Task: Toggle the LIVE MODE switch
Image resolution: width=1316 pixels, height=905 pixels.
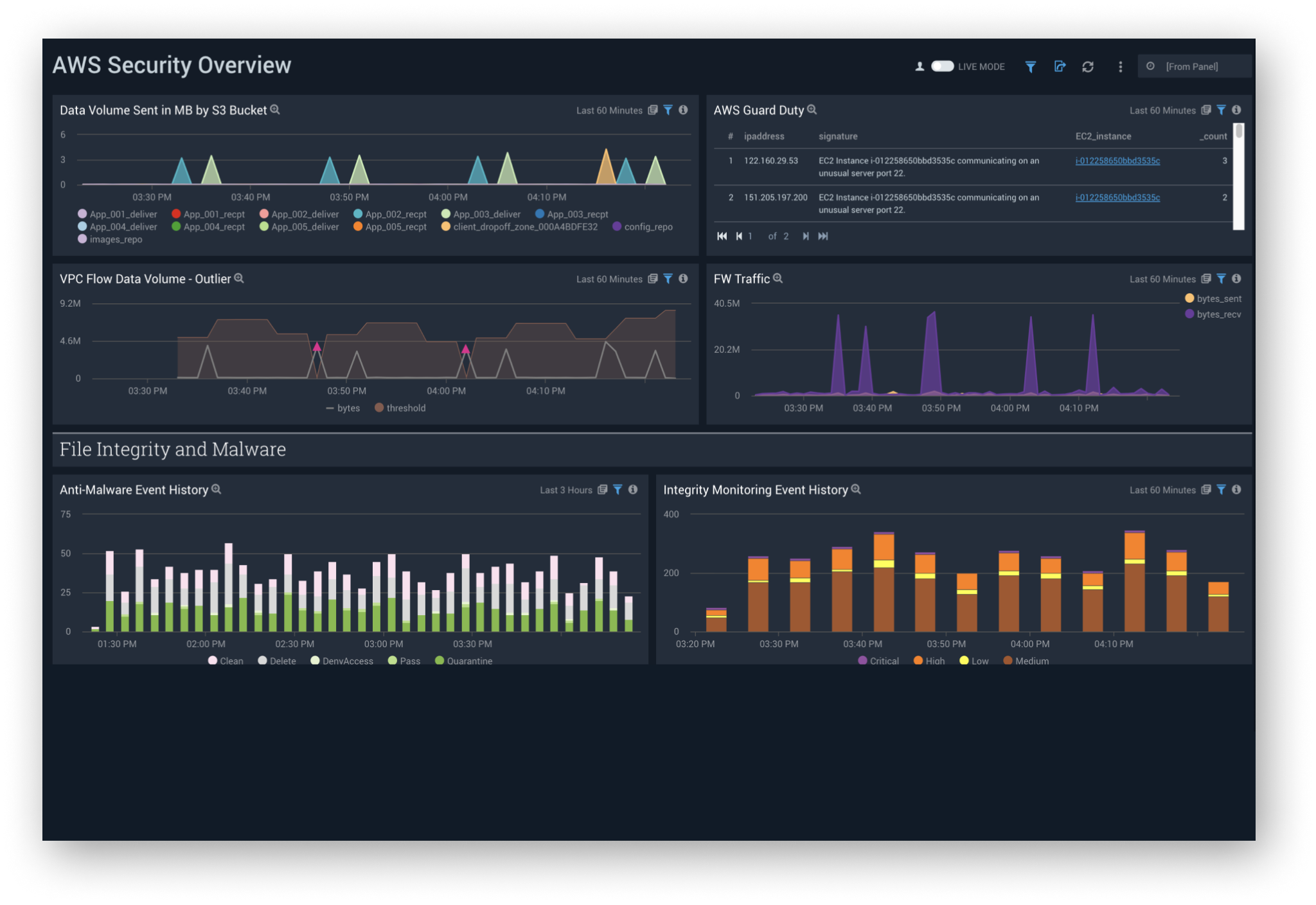Action: coord(942,66)
